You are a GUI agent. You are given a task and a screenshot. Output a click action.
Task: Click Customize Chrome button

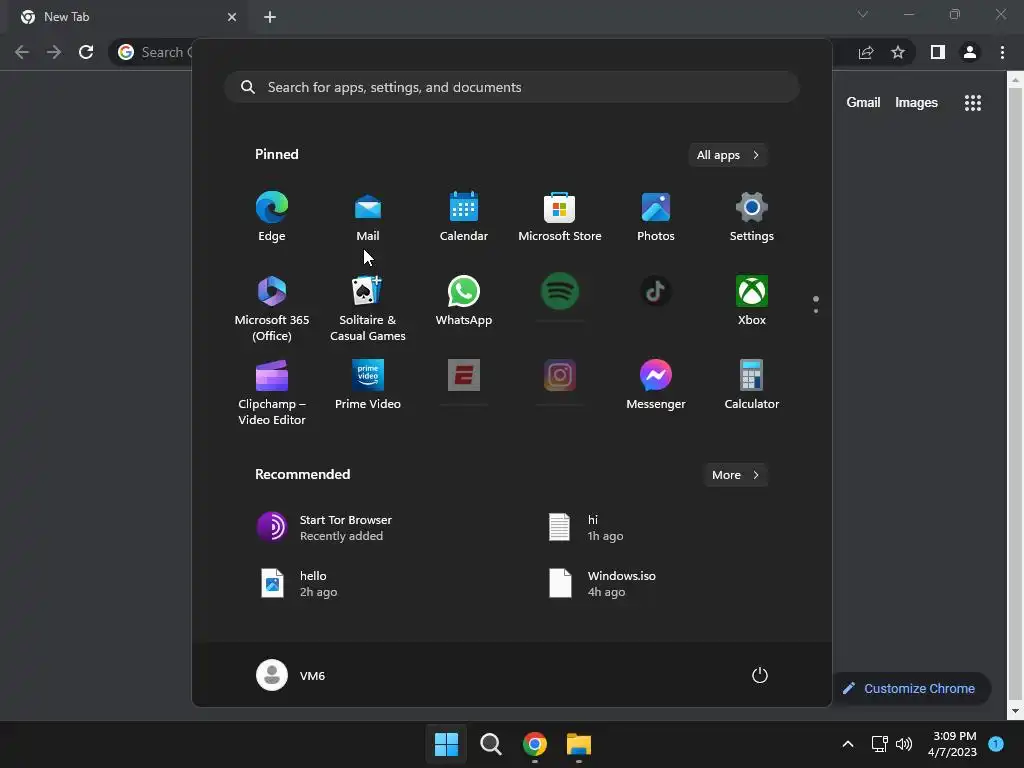910,688
